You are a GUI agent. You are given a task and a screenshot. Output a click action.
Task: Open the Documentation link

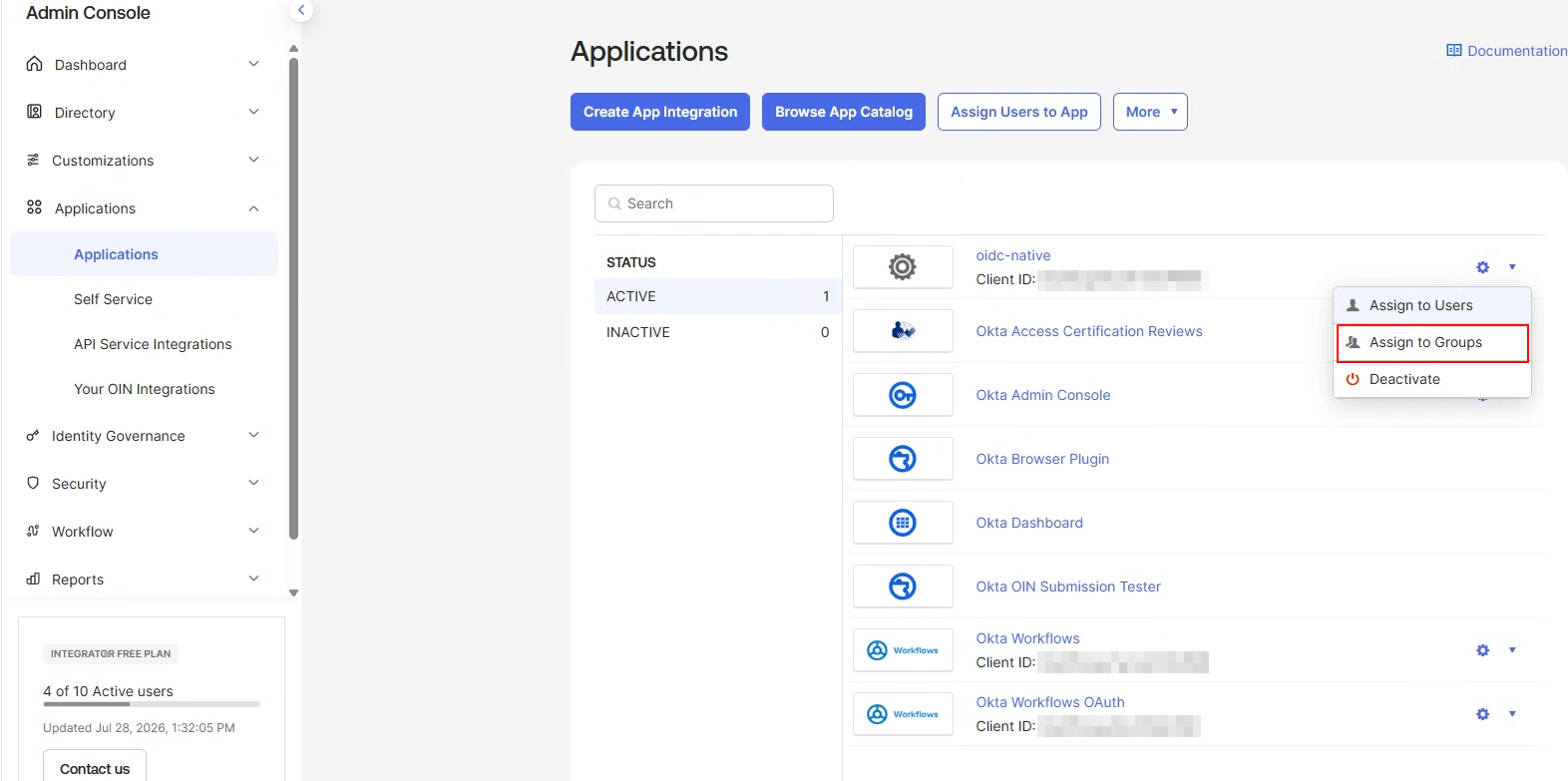tap(1516, 51)
